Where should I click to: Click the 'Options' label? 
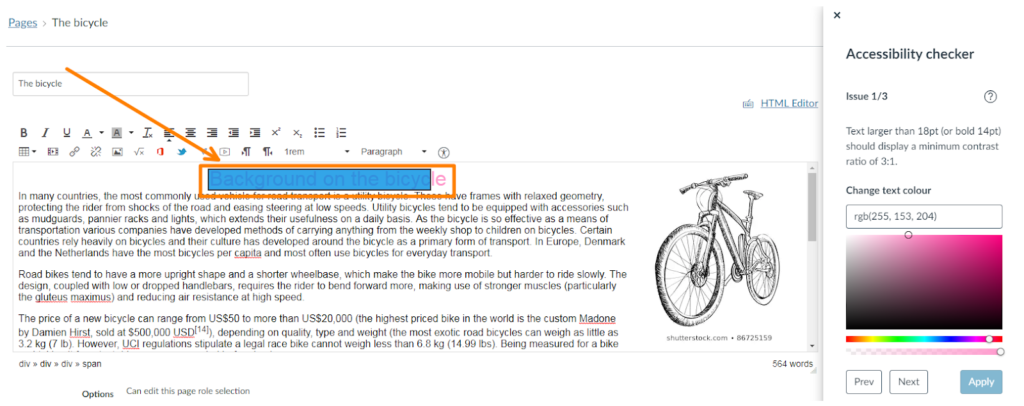(97, 394)
